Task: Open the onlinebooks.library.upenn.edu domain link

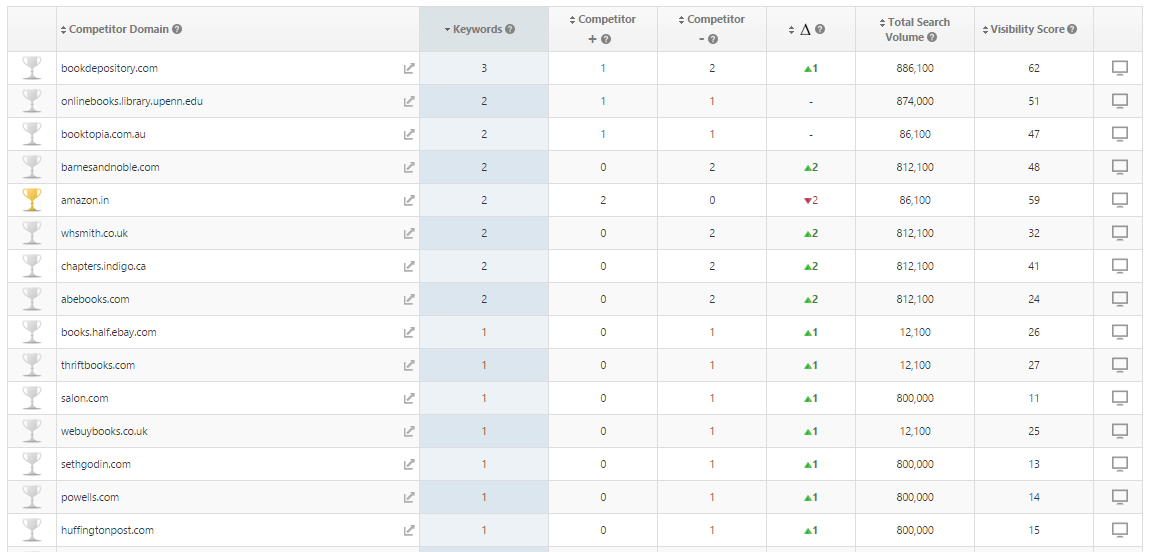Action: 132,101
